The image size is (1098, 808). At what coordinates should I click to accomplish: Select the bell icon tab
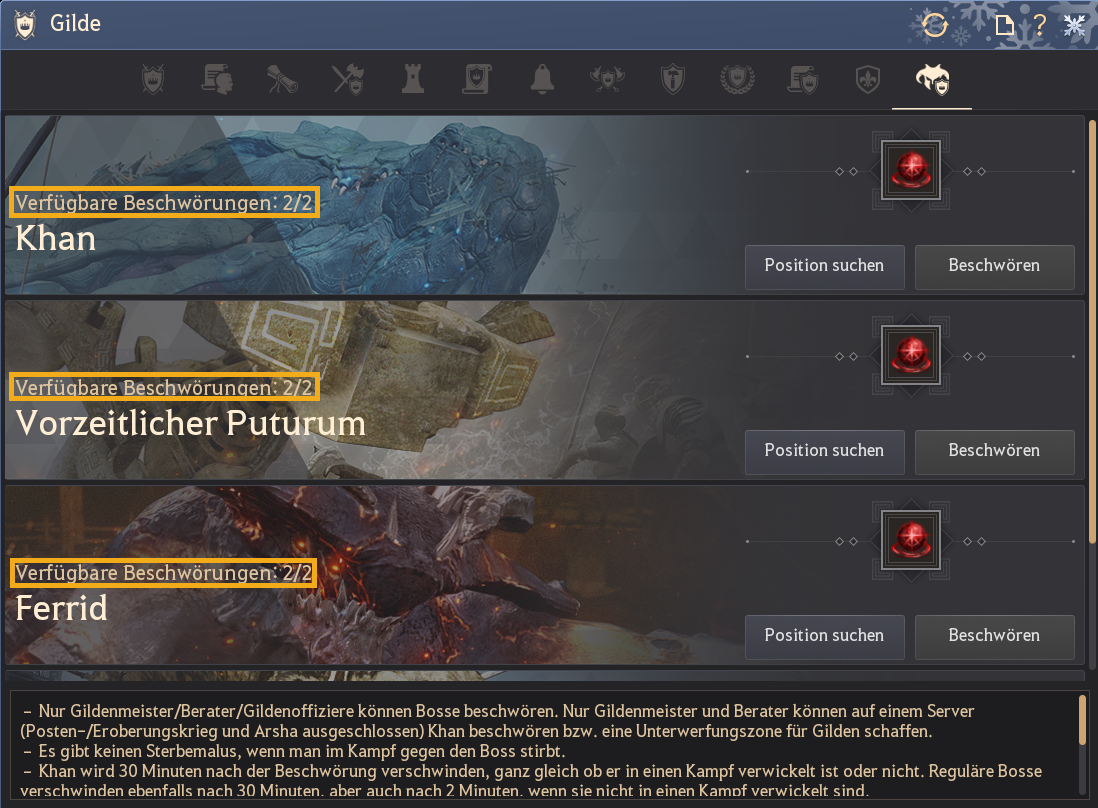point(542,79)
